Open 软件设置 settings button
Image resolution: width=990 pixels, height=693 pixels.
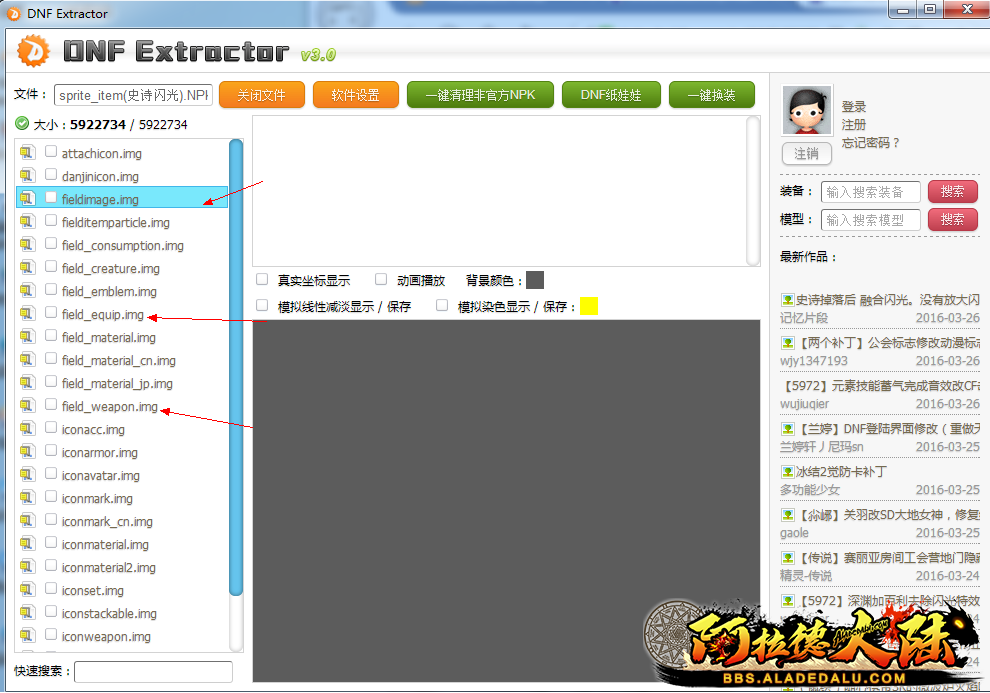click(x=355, y=95)
